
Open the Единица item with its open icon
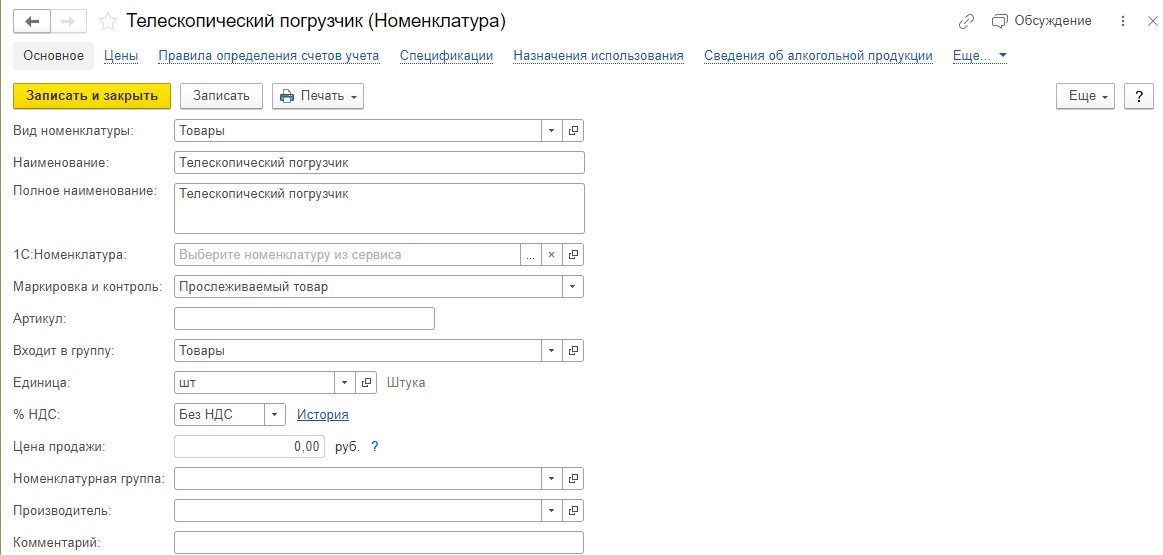point(366,382)
